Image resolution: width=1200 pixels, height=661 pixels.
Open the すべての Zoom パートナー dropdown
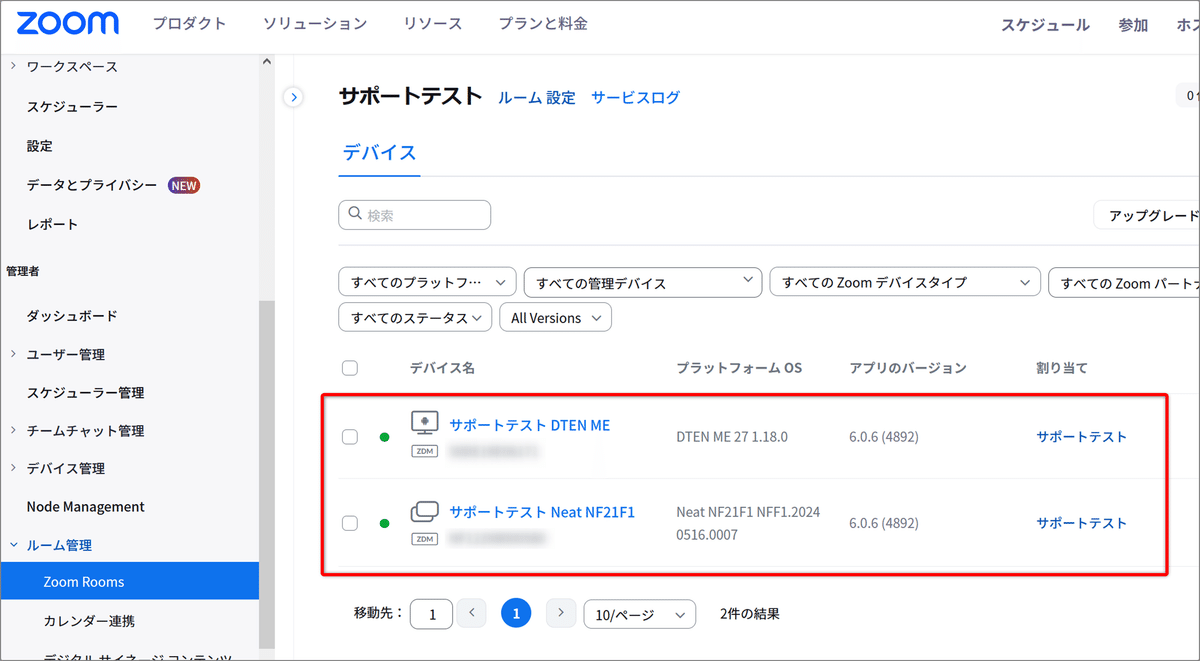pyautogui.click(x=1124, y=282)
